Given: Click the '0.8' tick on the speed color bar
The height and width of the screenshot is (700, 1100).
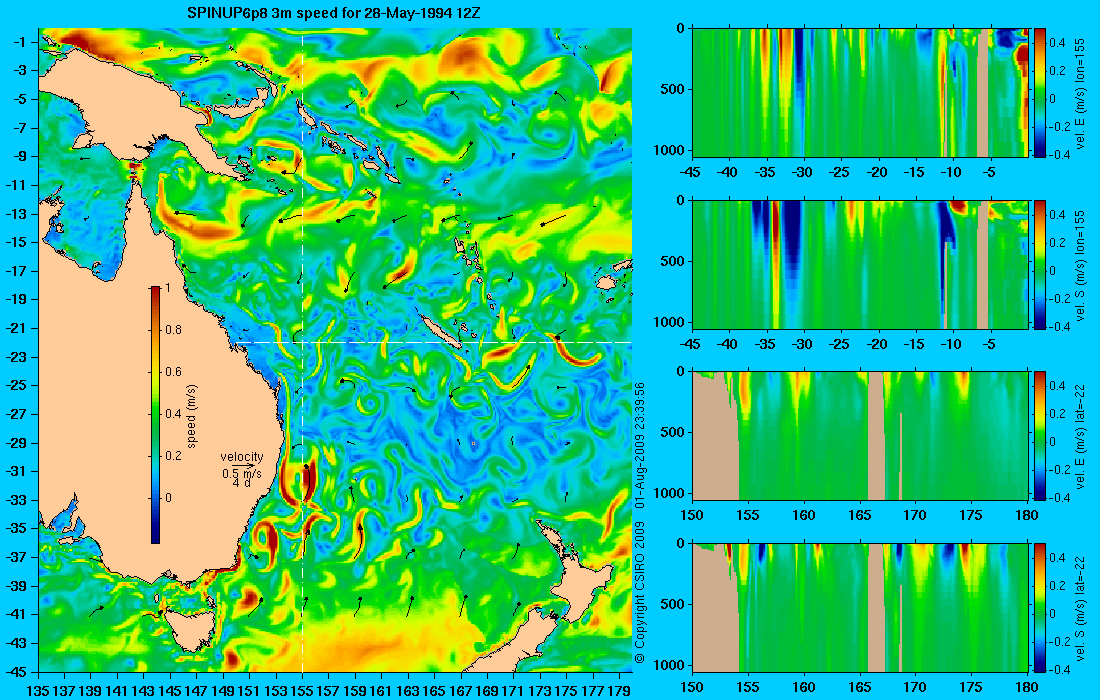Looking at the screenshot, I should tap(173, 330).
